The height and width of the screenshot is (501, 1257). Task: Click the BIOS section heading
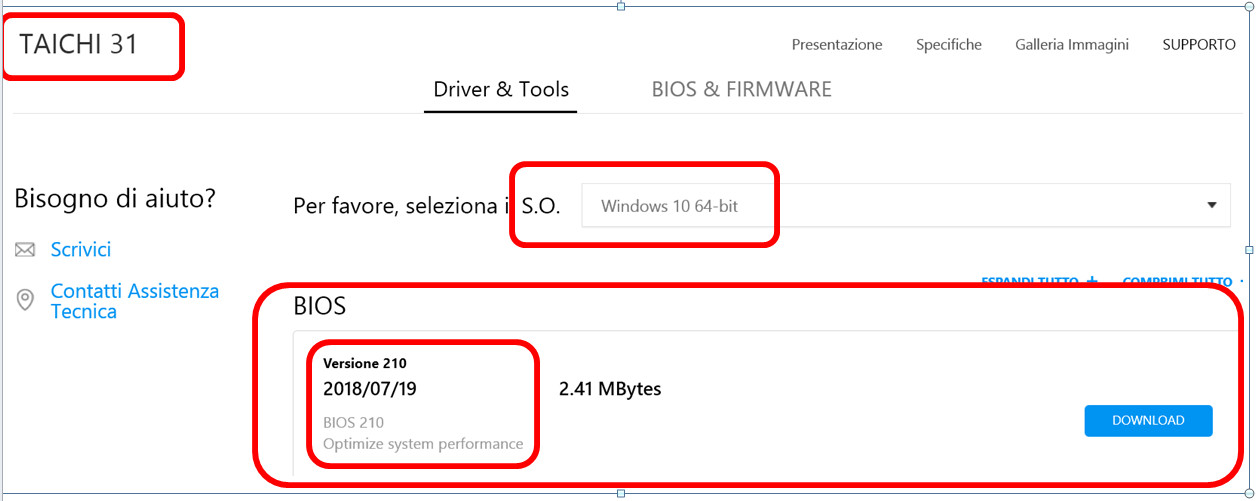(320, 306)
